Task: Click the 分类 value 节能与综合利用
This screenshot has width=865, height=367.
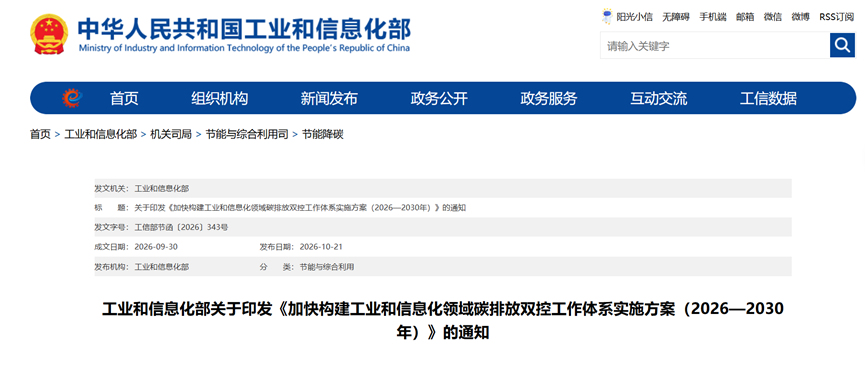Action: point(327,267)
